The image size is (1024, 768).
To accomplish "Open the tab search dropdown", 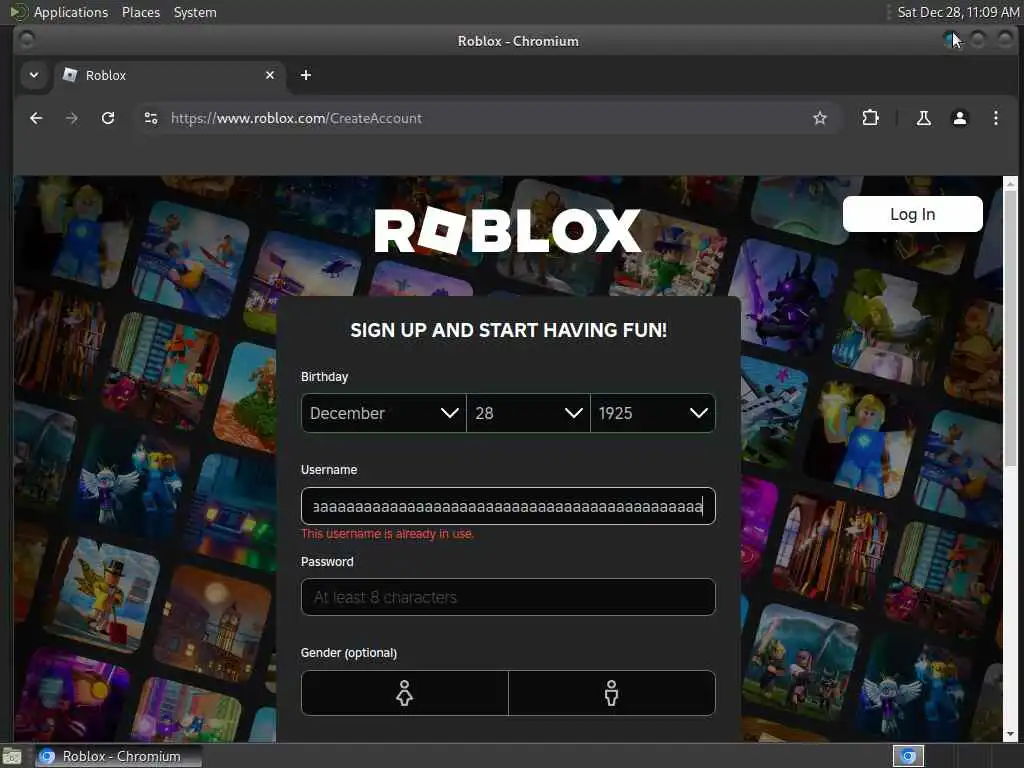I will click(x=34, y=75).
